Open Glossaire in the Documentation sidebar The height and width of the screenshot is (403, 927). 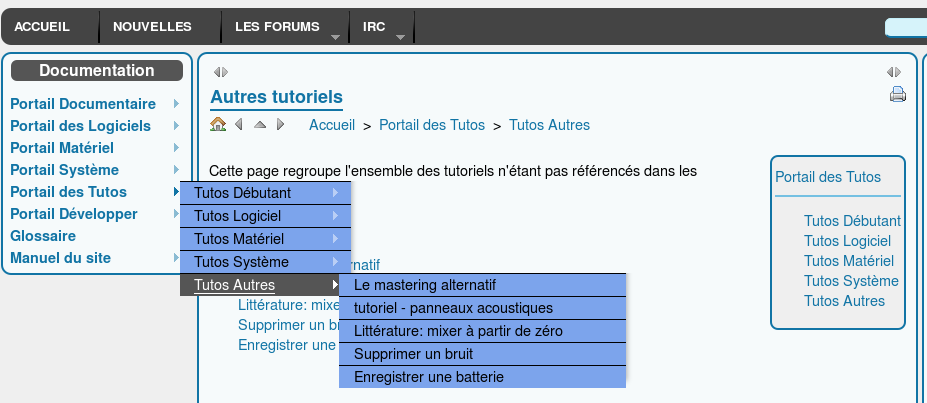point(43,236)
